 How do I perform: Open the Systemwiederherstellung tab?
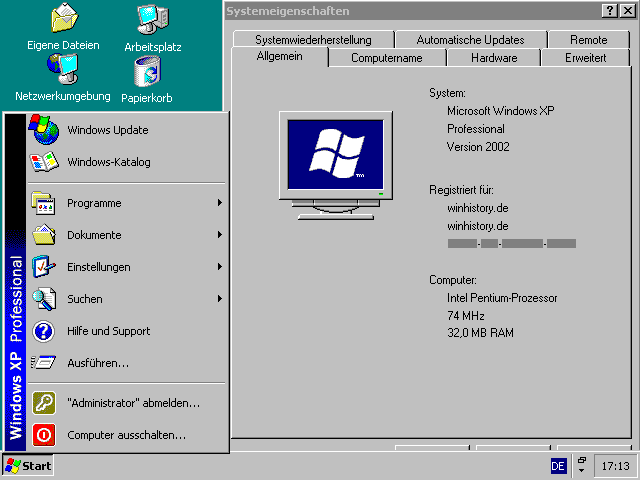pos(313,40)
